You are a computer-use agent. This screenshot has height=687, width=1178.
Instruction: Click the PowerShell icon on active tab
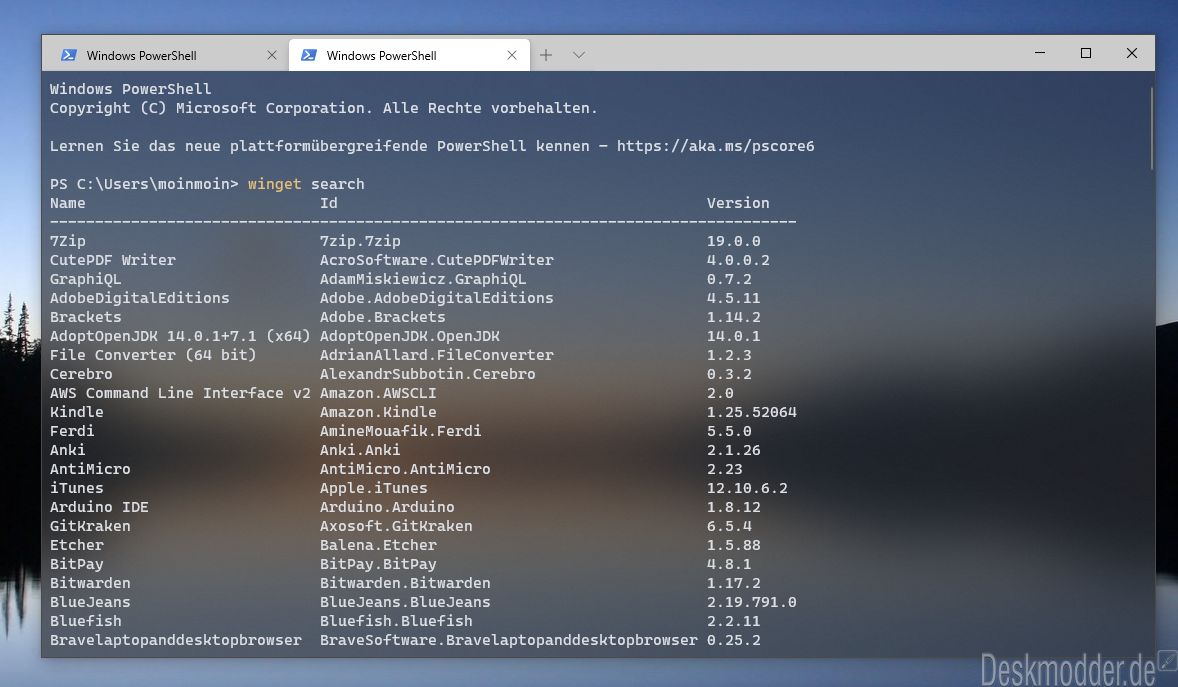[x=309, y=55]
